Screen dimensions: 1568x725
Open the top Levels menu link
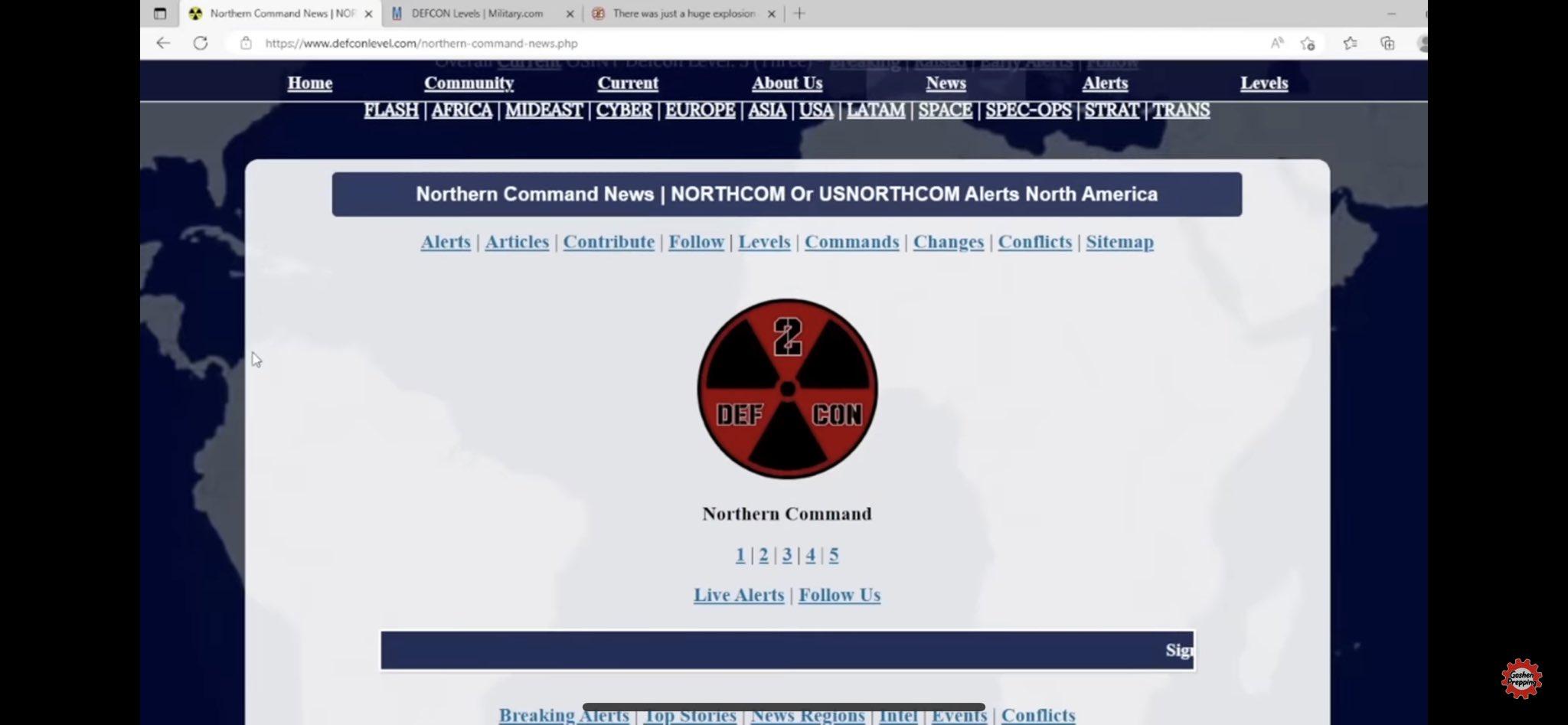point(1264,83)
